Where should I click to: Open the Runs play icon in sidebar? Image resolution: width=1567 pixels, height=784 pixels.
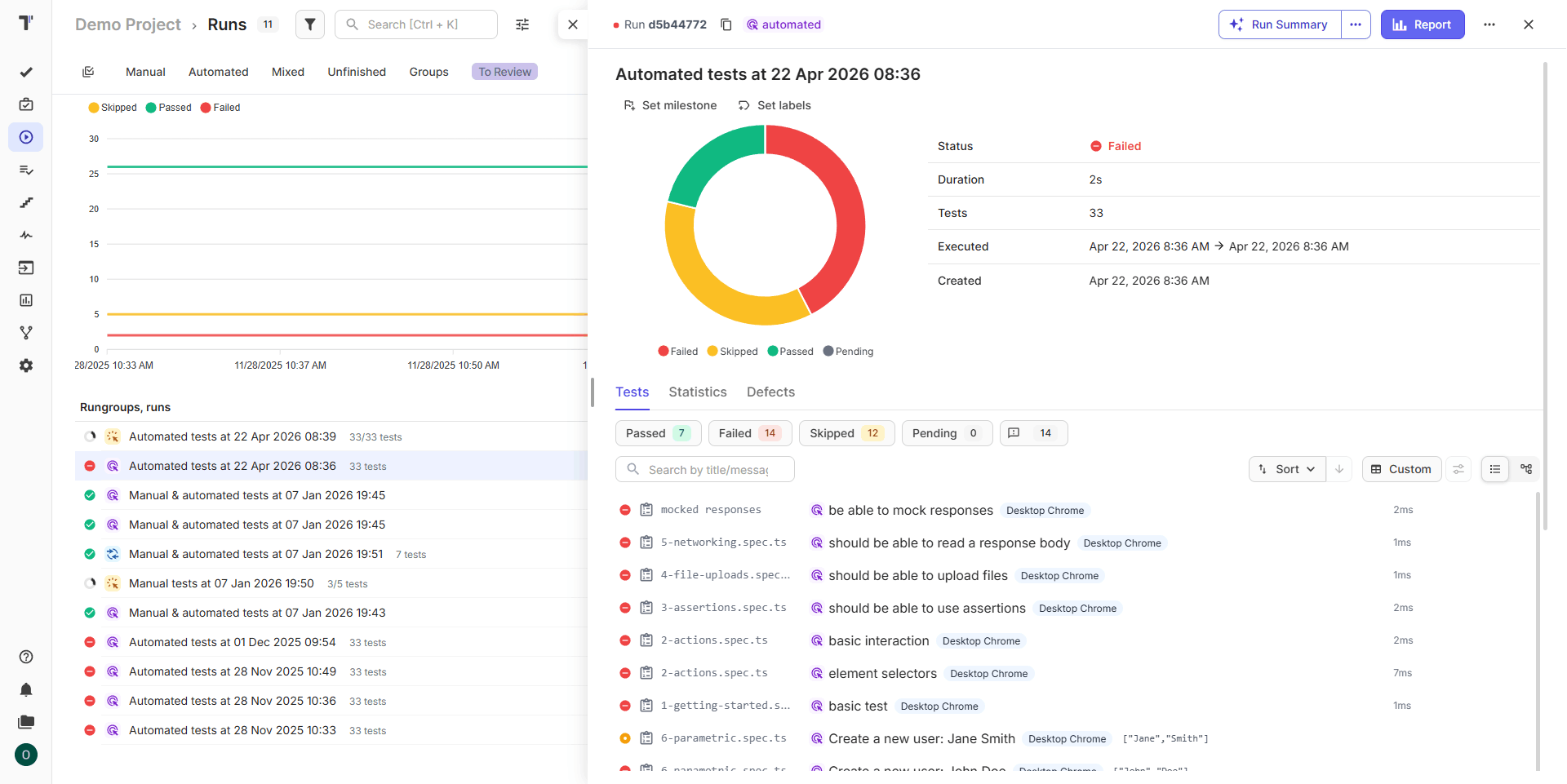pos(26,137)
